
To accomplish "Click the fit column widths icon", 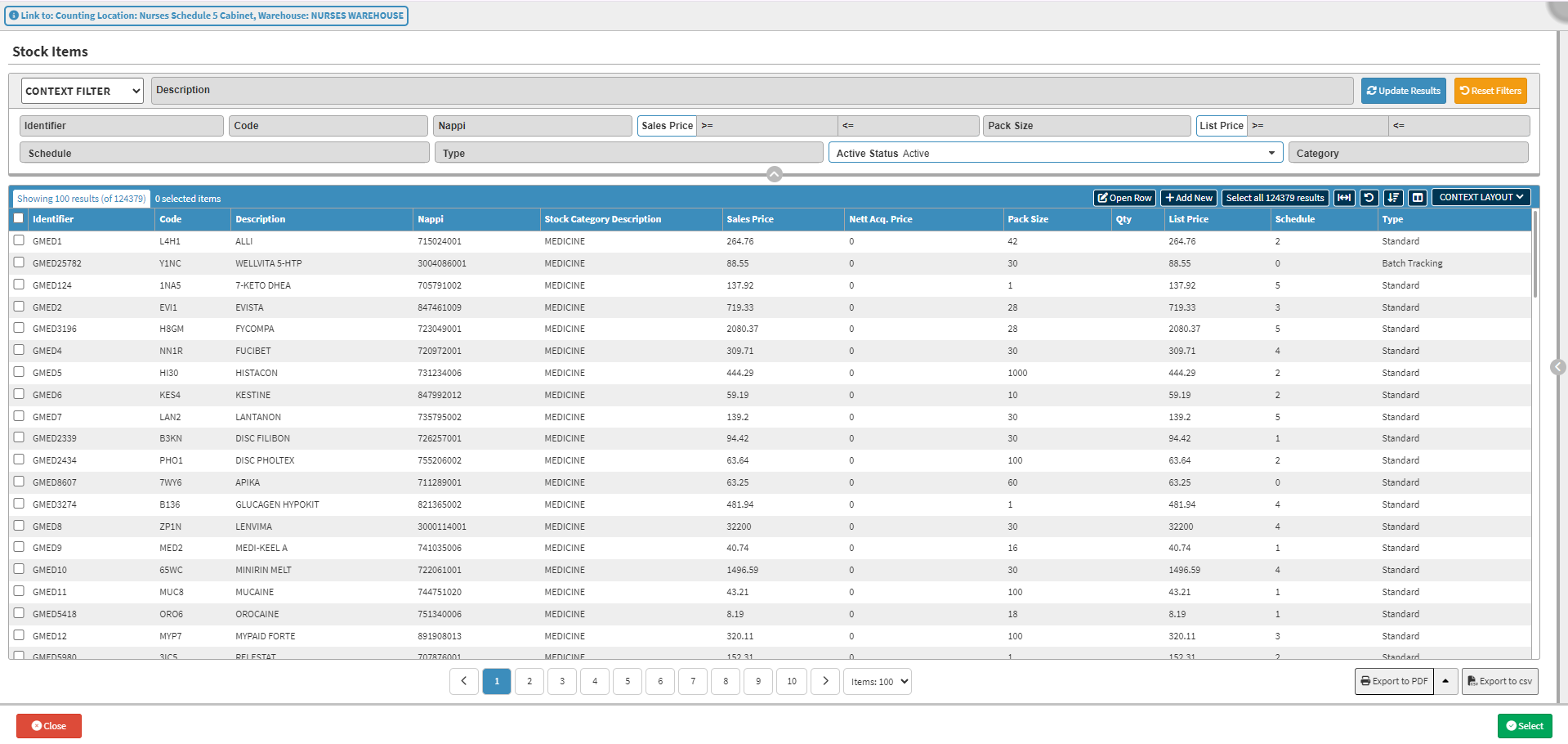I will (x=1344, y=198).
